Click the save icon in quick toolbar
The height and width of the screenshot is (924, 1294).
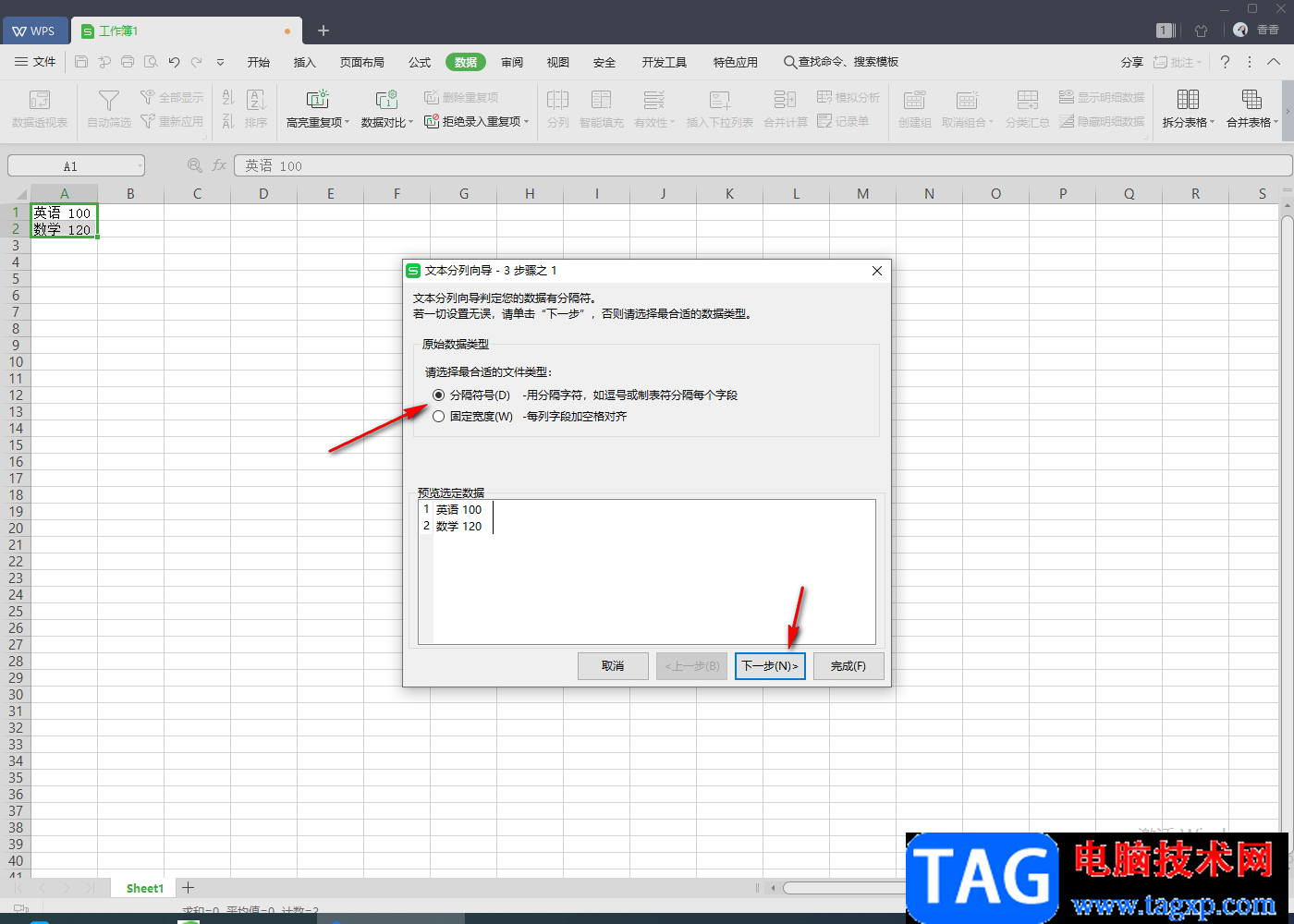click(81, 62)
